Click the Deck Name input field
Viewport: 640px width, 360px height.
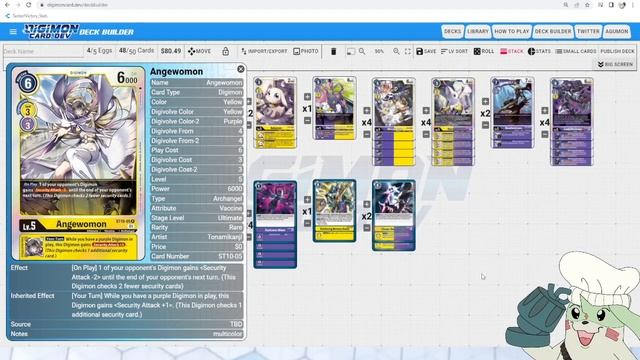coord(42,51)
